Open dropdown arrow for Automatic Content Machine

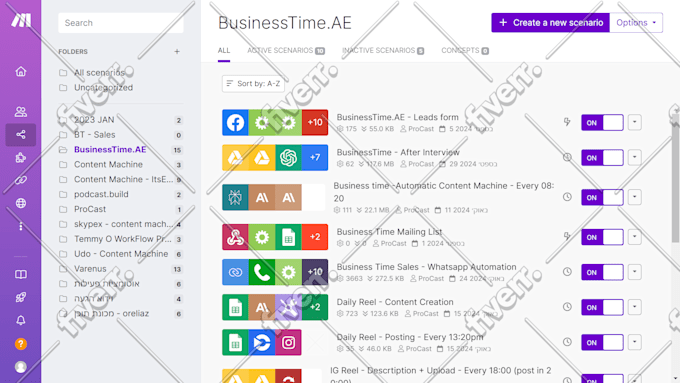(x=634, y=197)
